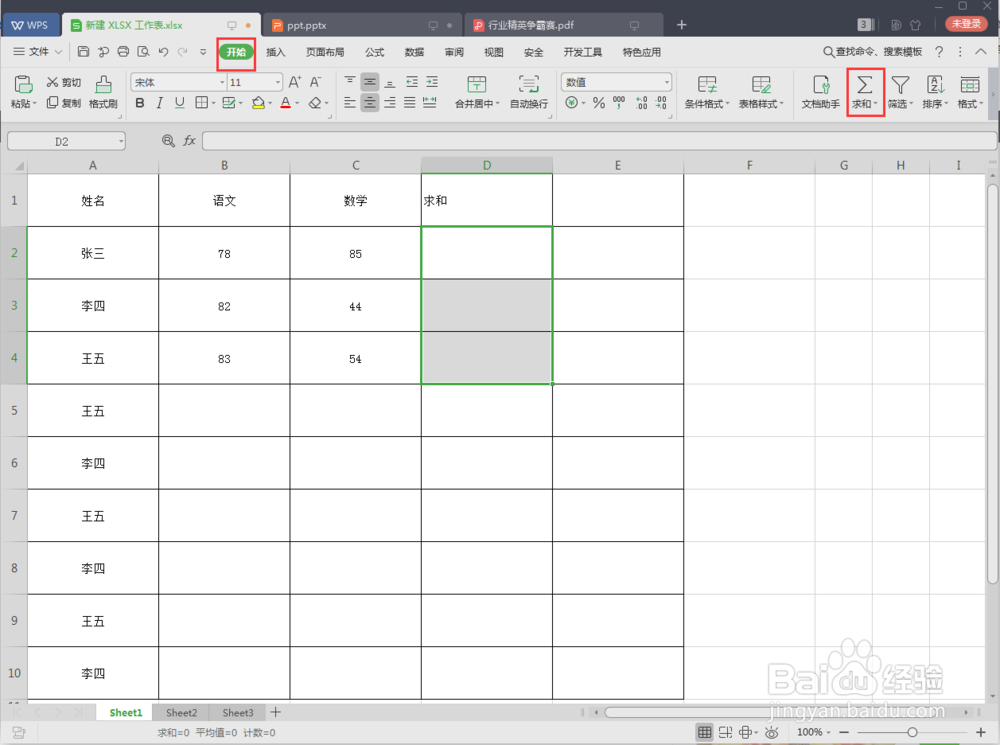The image size is (1000, 745).
Task: Click zoom in plus button
Action: click(981, 732)
